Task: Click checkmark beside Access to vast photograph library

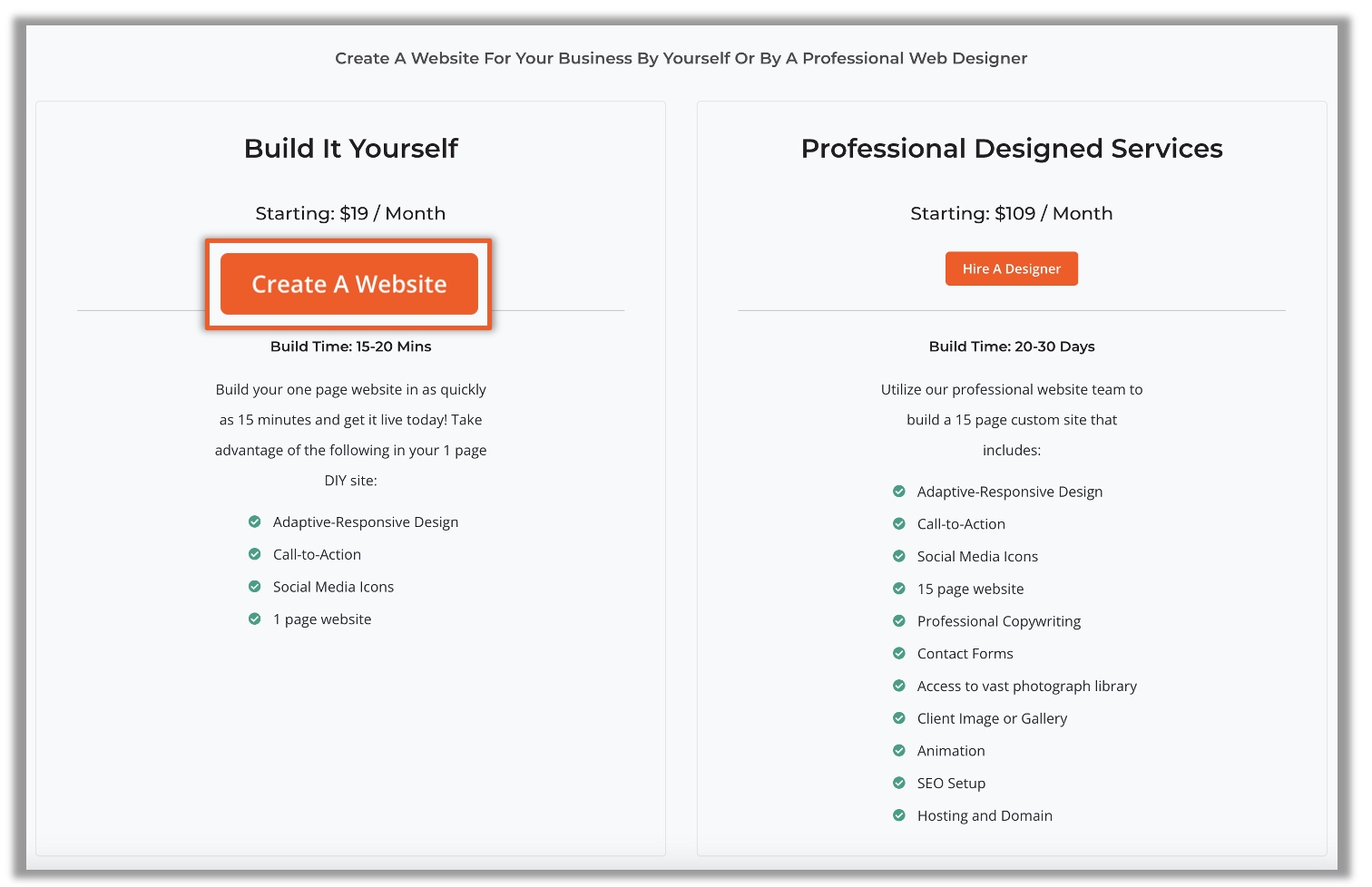Action: (899, 686)
